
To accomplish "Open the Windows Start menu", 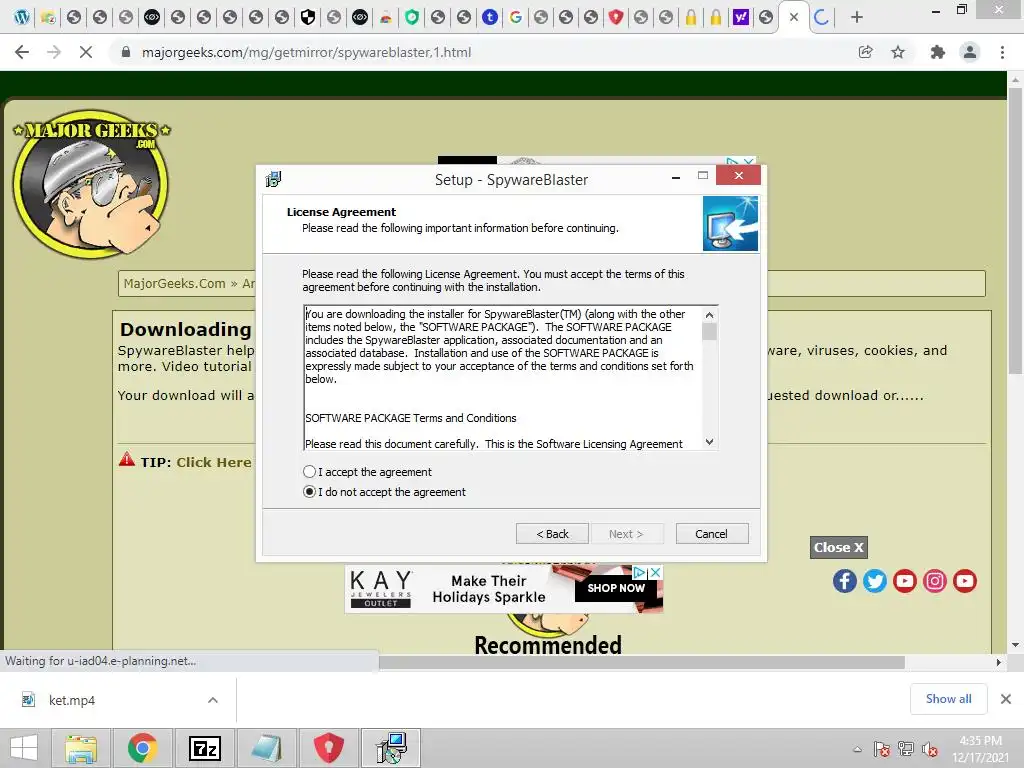I will [x=24, y=748].
